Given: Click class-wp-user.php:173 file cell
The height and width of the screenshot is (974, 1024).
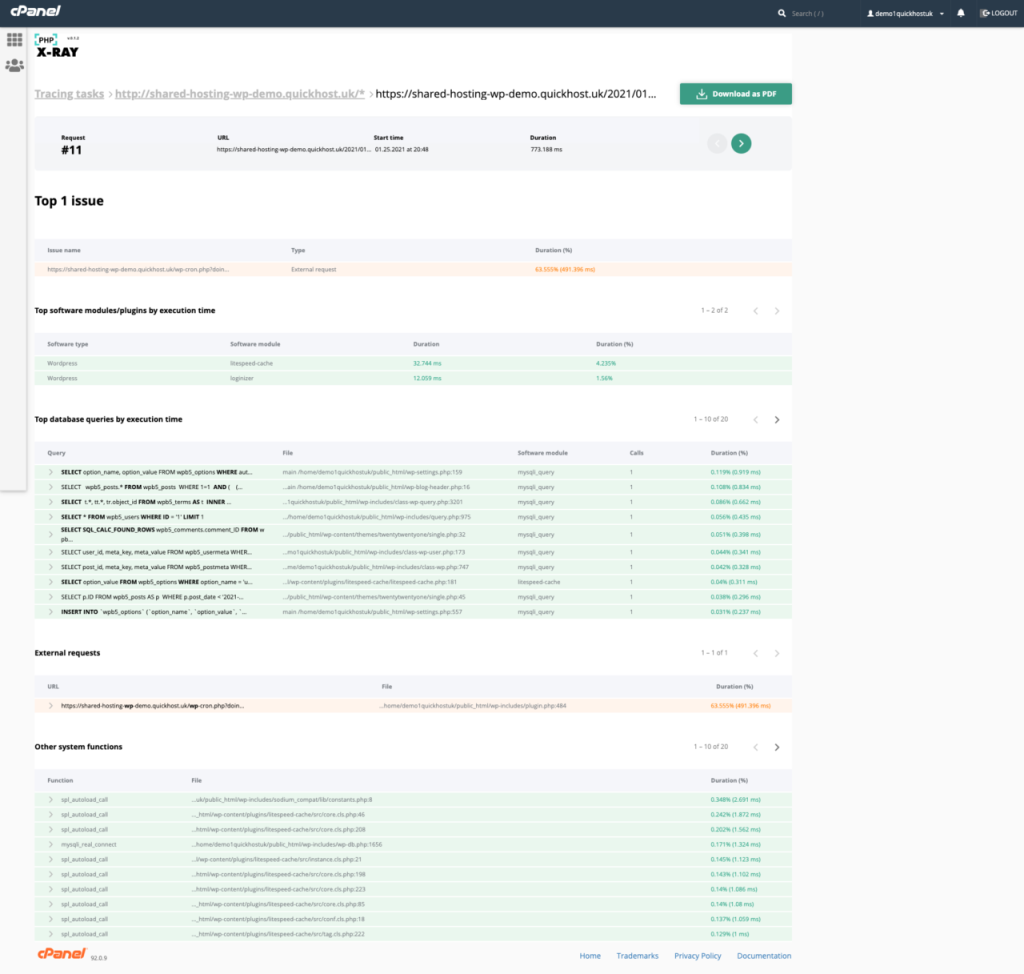Looking at the screenshot, I should click(374, 552).
